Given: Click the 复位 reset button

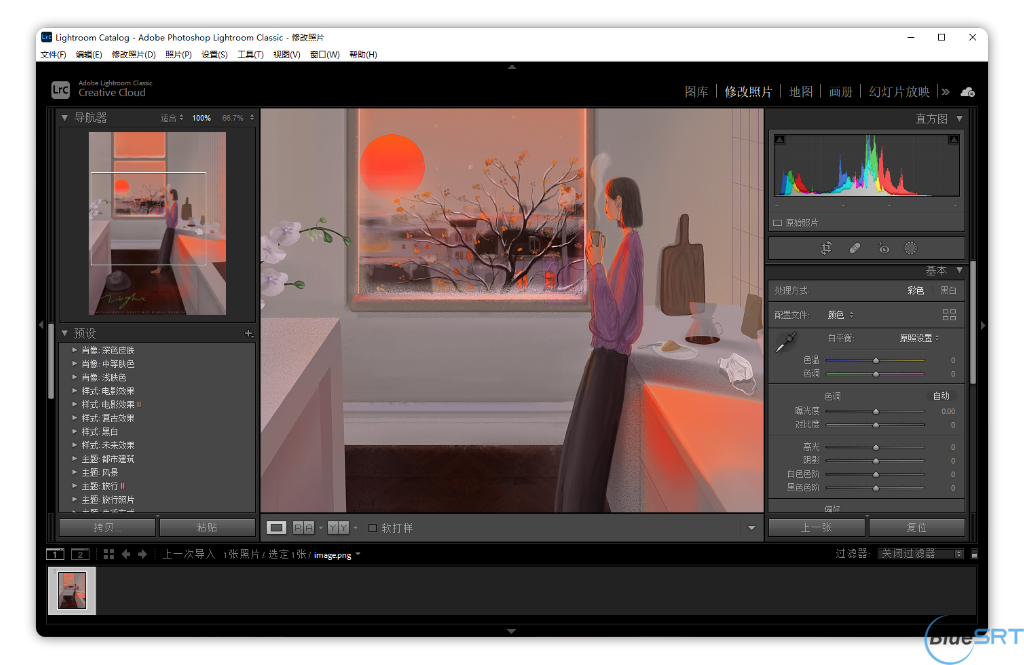Looking at the screenshot, I should pos(918,526).
